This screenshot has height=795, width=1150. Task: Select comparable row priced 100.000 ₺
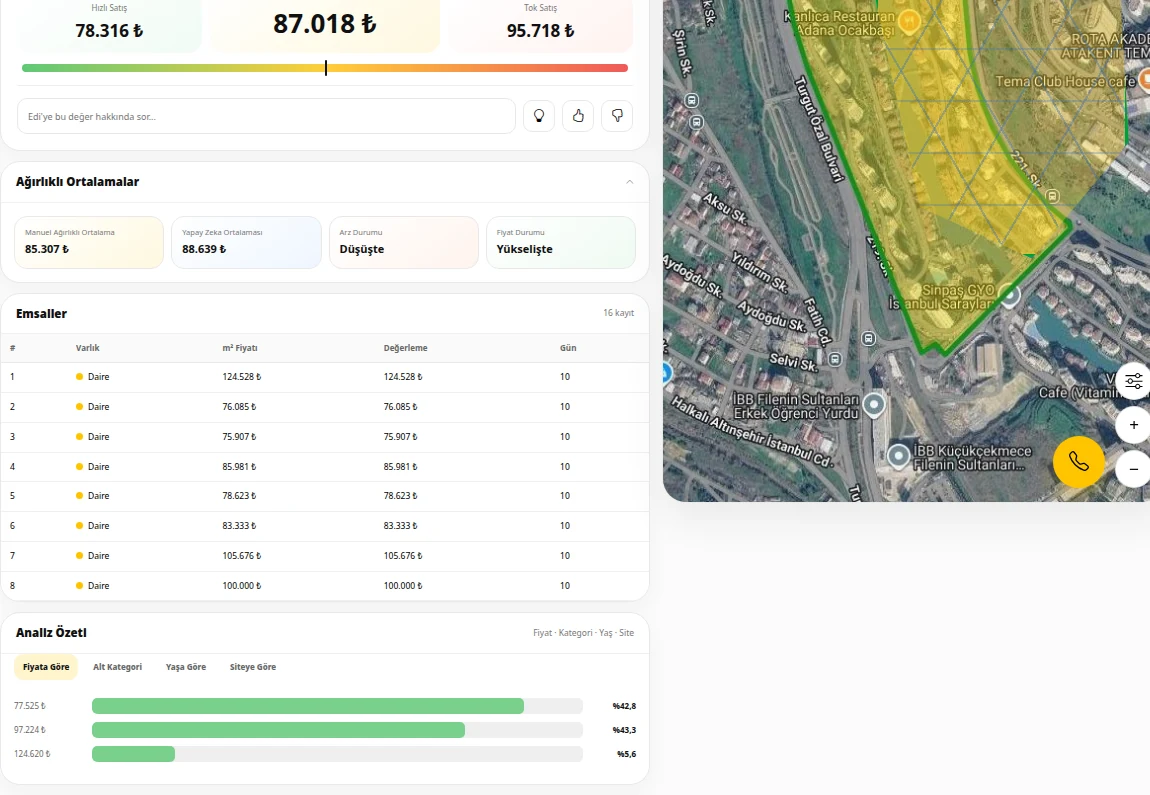pyautogui.click(x=325, y=586)
